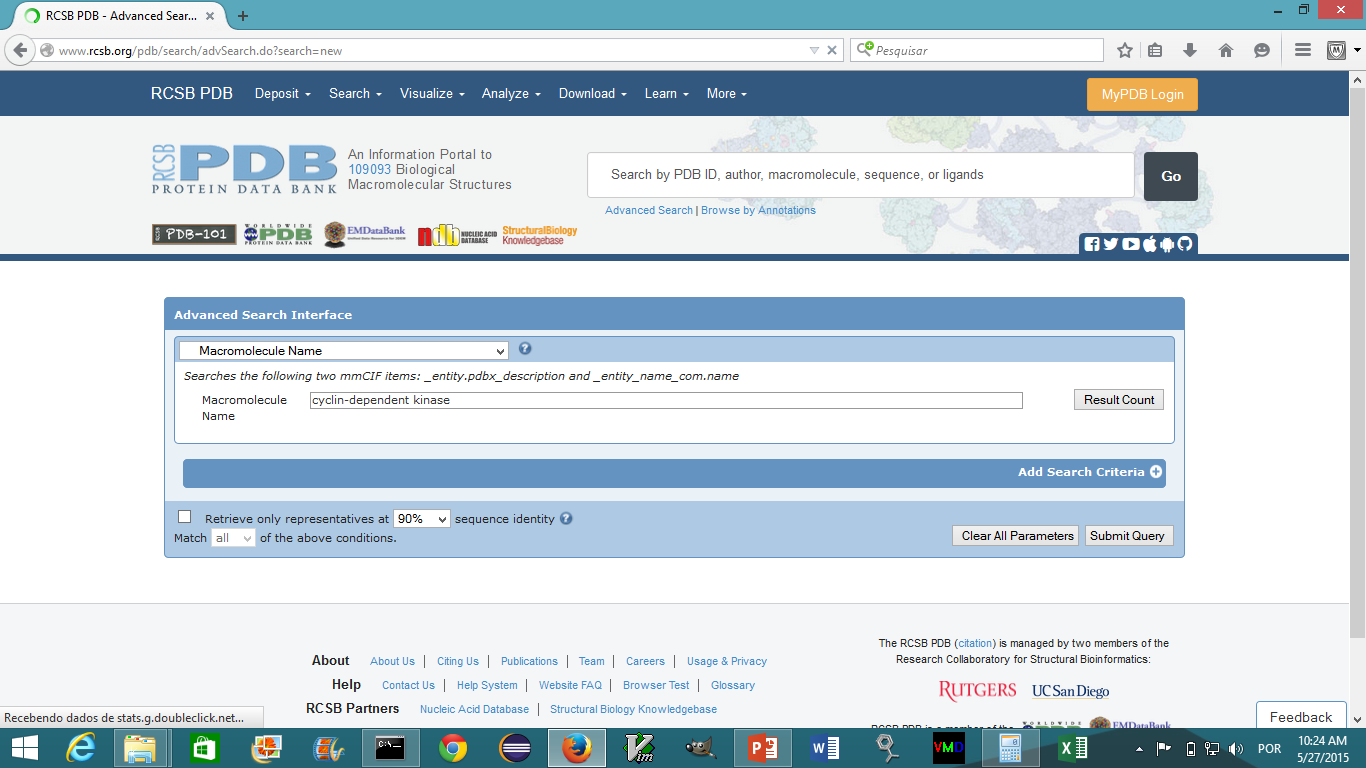Click the Go search button
The image size is (1366, 768).
tap(1171, 176)
